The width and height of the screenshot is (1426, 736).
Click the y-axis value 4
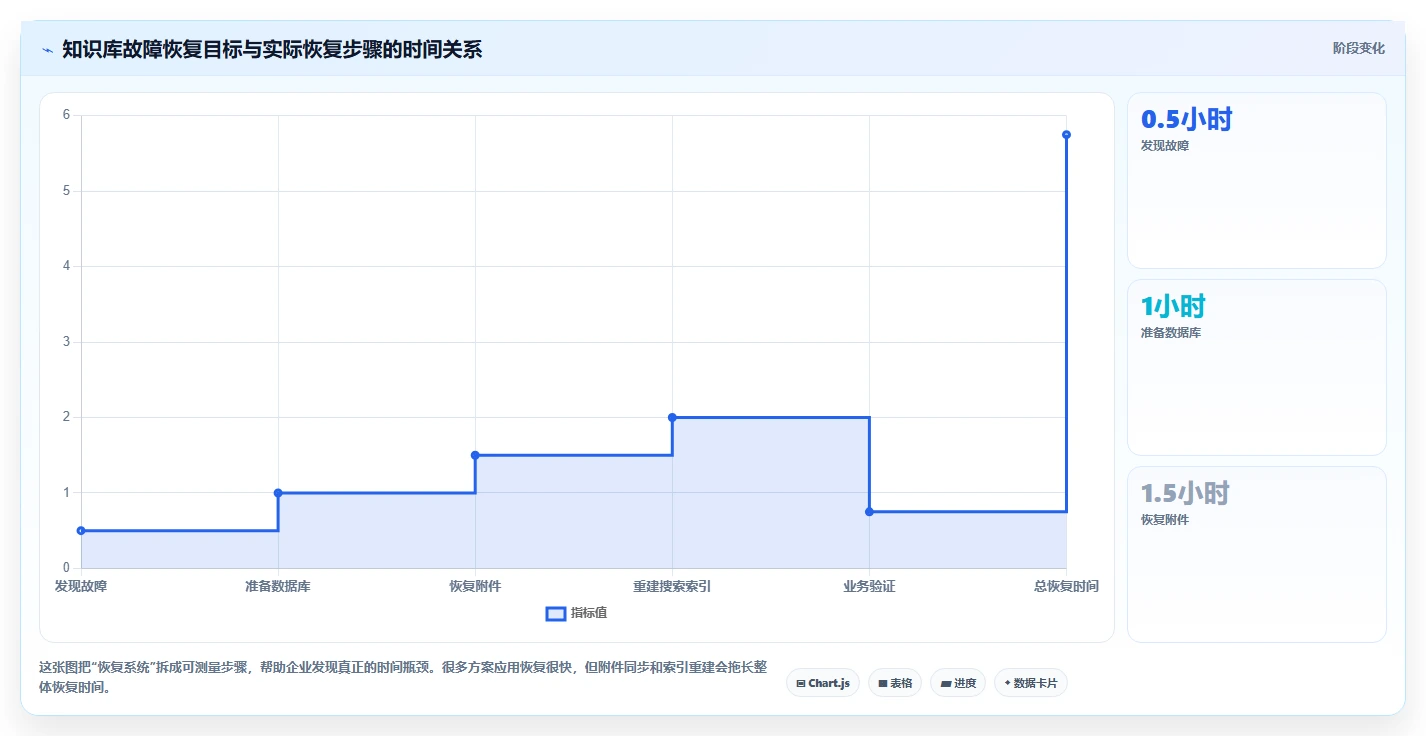pyautogui.click(x=66, y=266)
